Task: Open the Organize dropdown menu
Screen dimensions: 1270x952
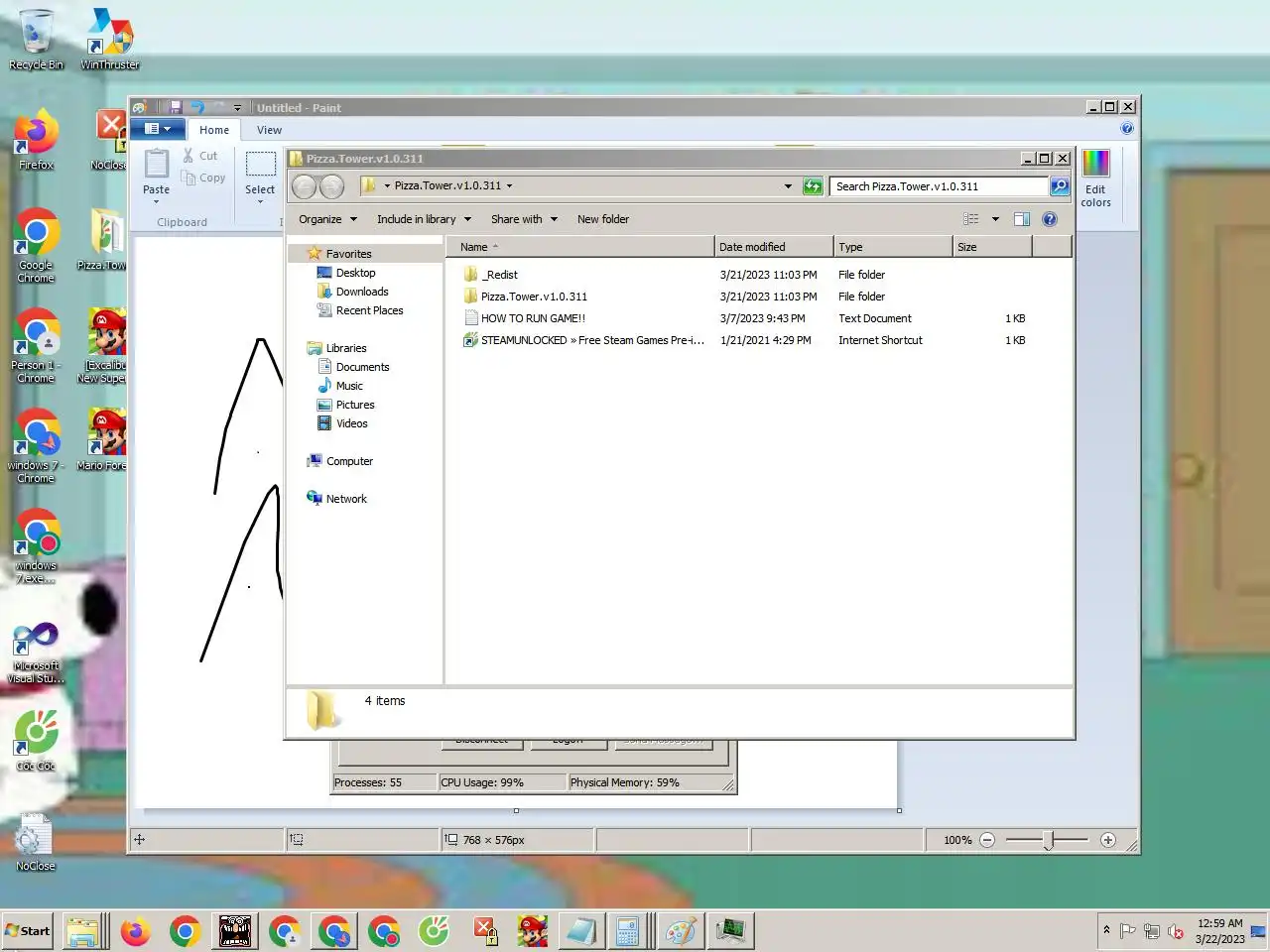Action: click(x=327, y=219)
